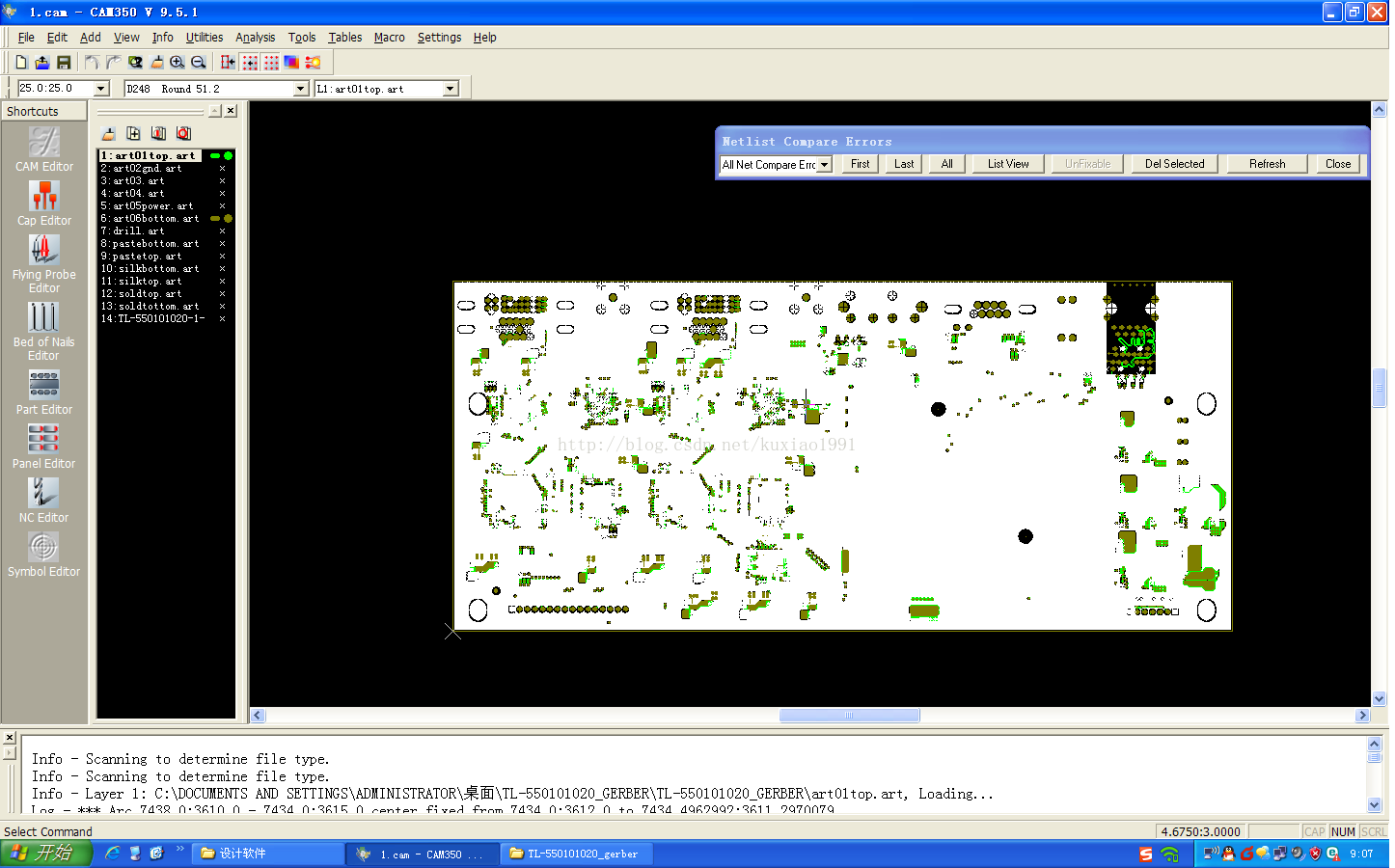Close the layer panel with X button
Image resolution: width=1395 pixels, height=868 pixels.
click(231, 111)
